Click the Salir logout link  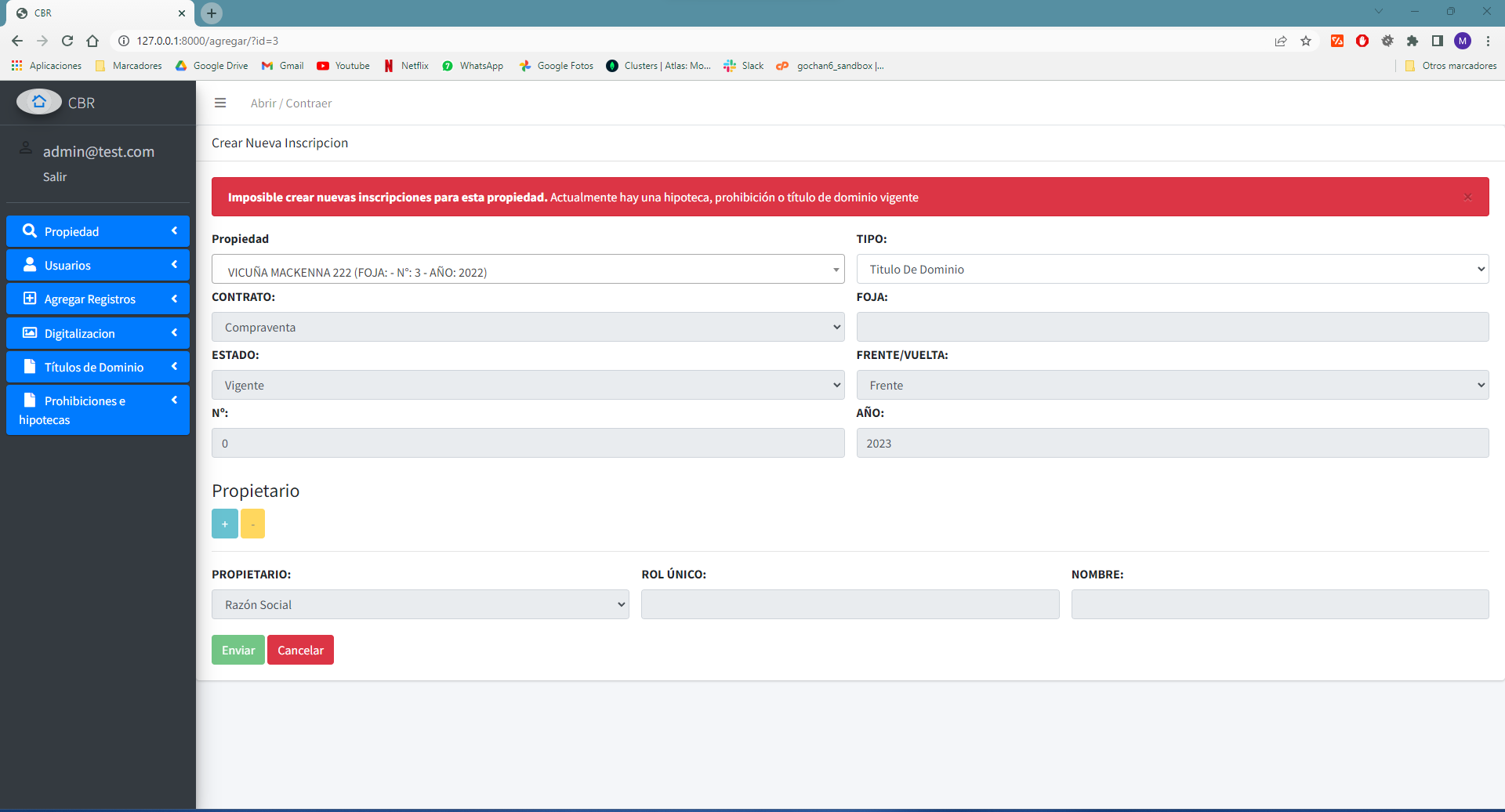[x=55, y=177]
